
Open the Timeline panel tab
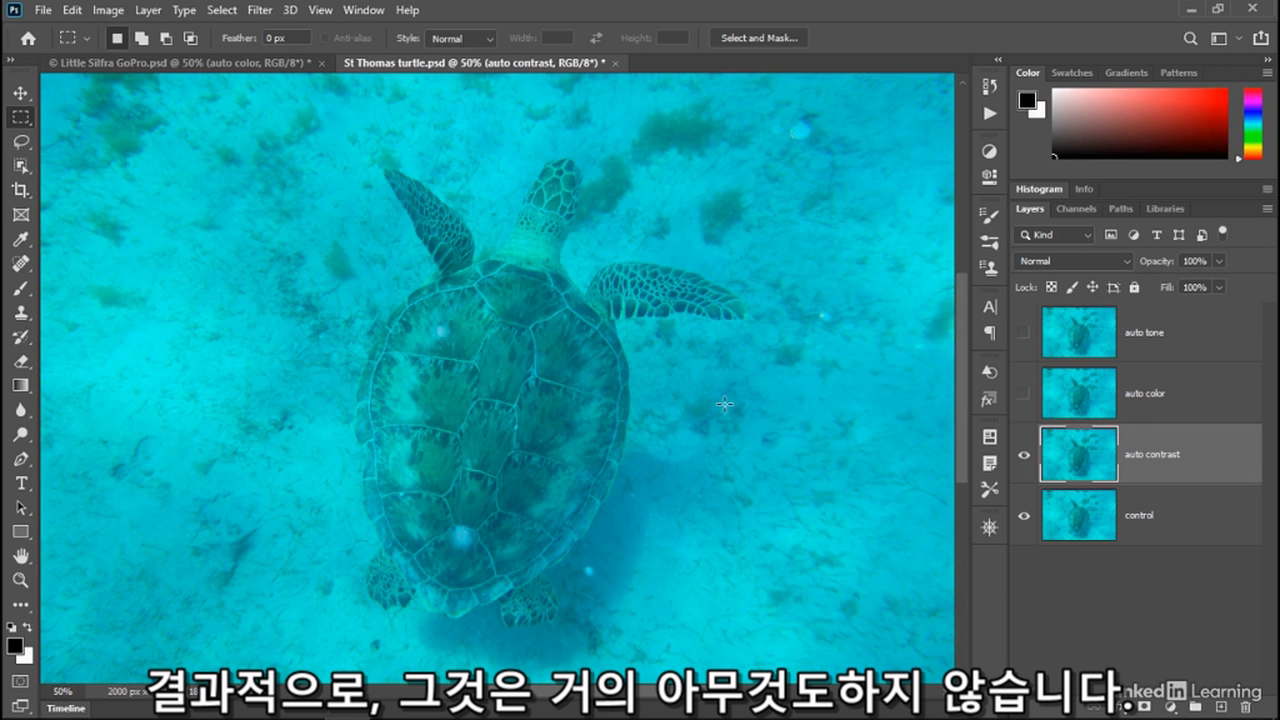[x=66, y=709]
